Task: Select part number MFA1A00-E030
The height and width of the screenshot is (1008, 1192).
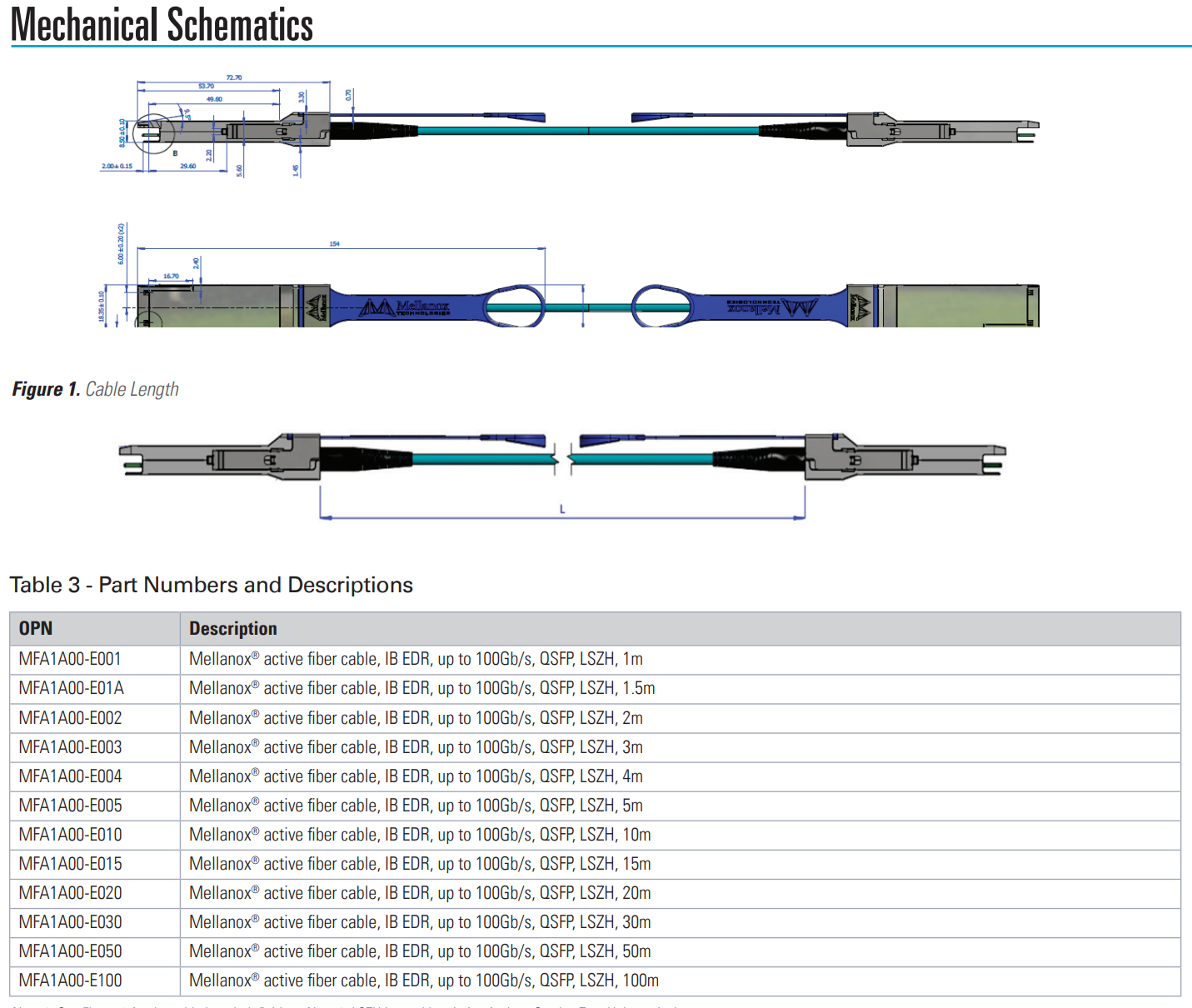Action: click(x=70, y=922)
